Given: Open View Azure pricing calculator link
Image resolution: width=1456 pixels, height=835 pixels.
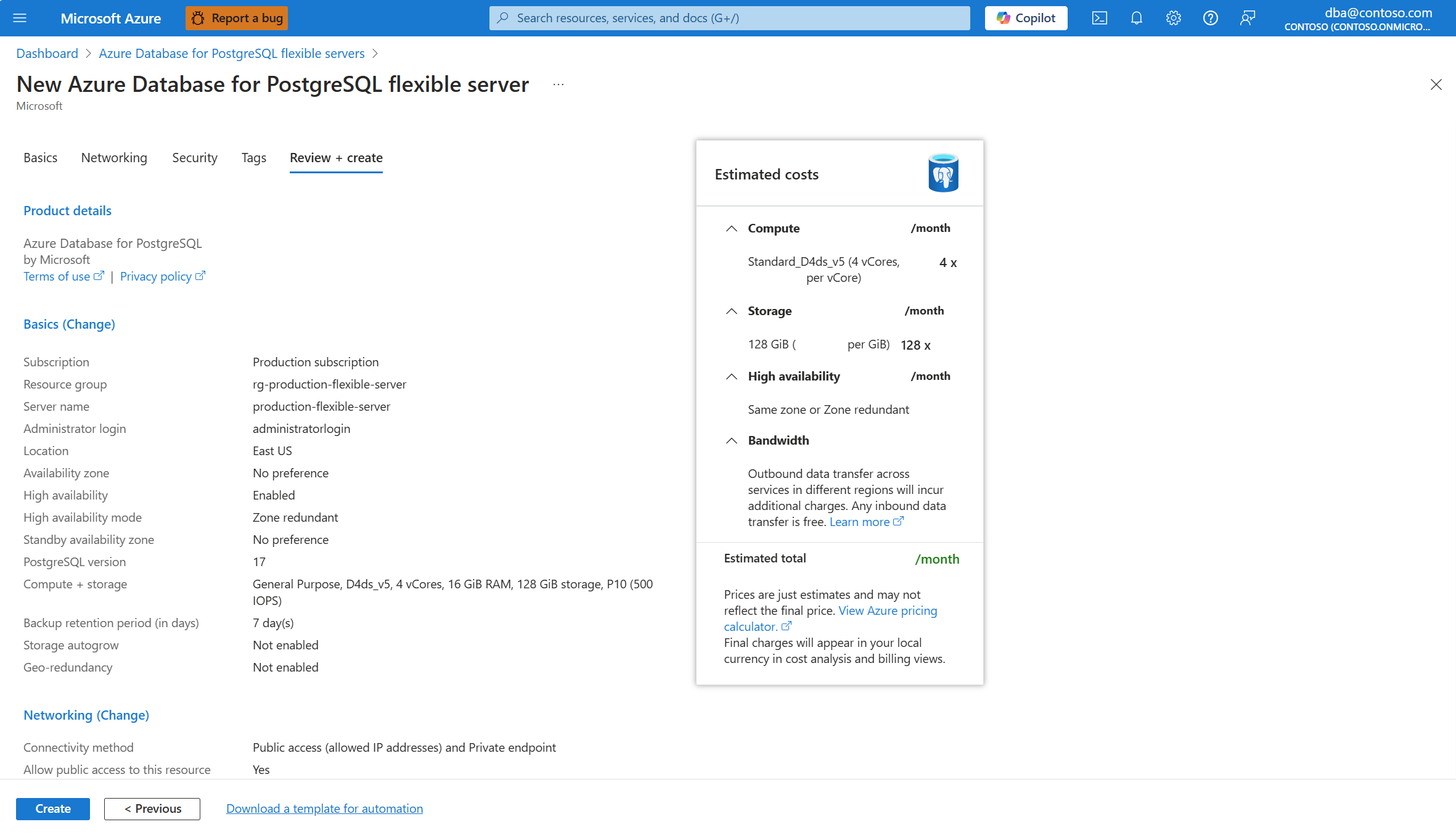Looking at the screenshot, I should pos(888,611).
